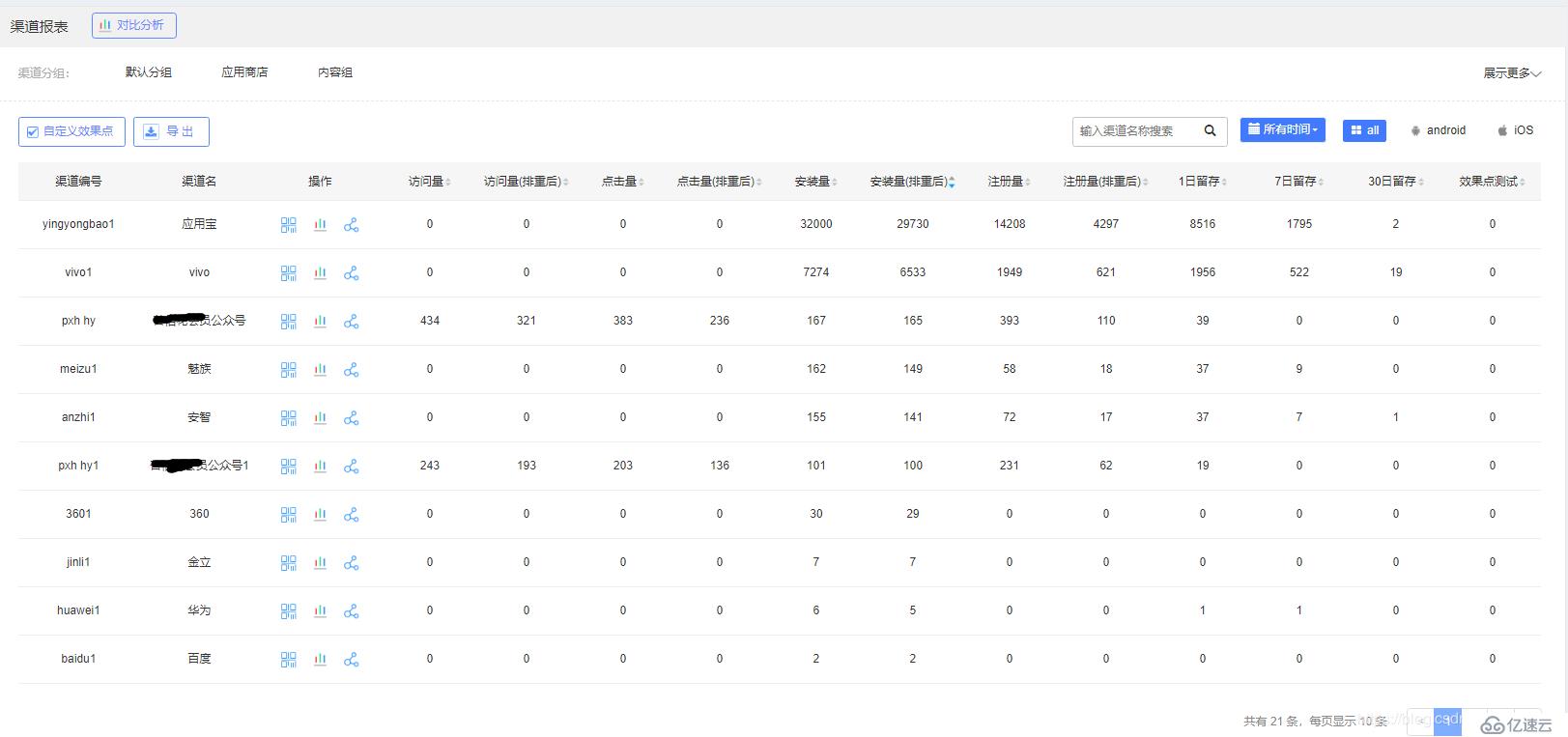Click the search magnifier icon
Viewport: 1568px width, 737px height.
pos(1210,130)
